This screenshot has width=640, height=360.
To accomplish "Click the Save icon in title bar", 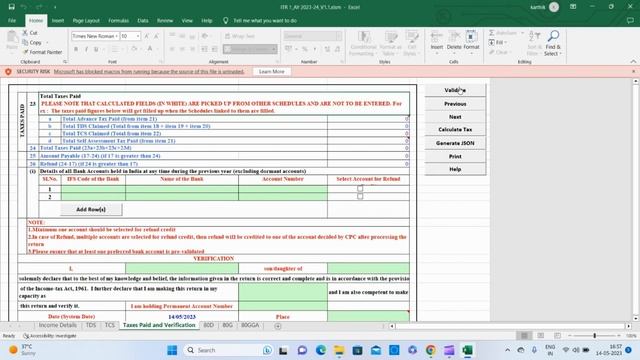I will click(11, 7).
